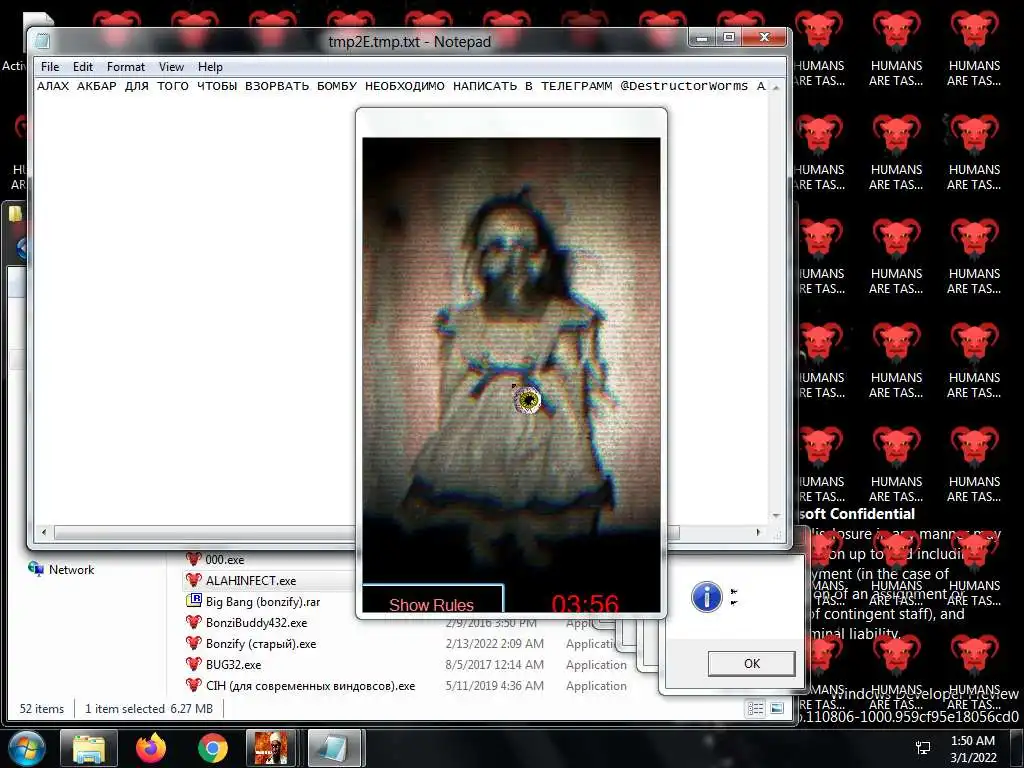Click the blue information icon in dialog
The width and height of the screenshot is (1024, 768).
(x=707, y=597)
